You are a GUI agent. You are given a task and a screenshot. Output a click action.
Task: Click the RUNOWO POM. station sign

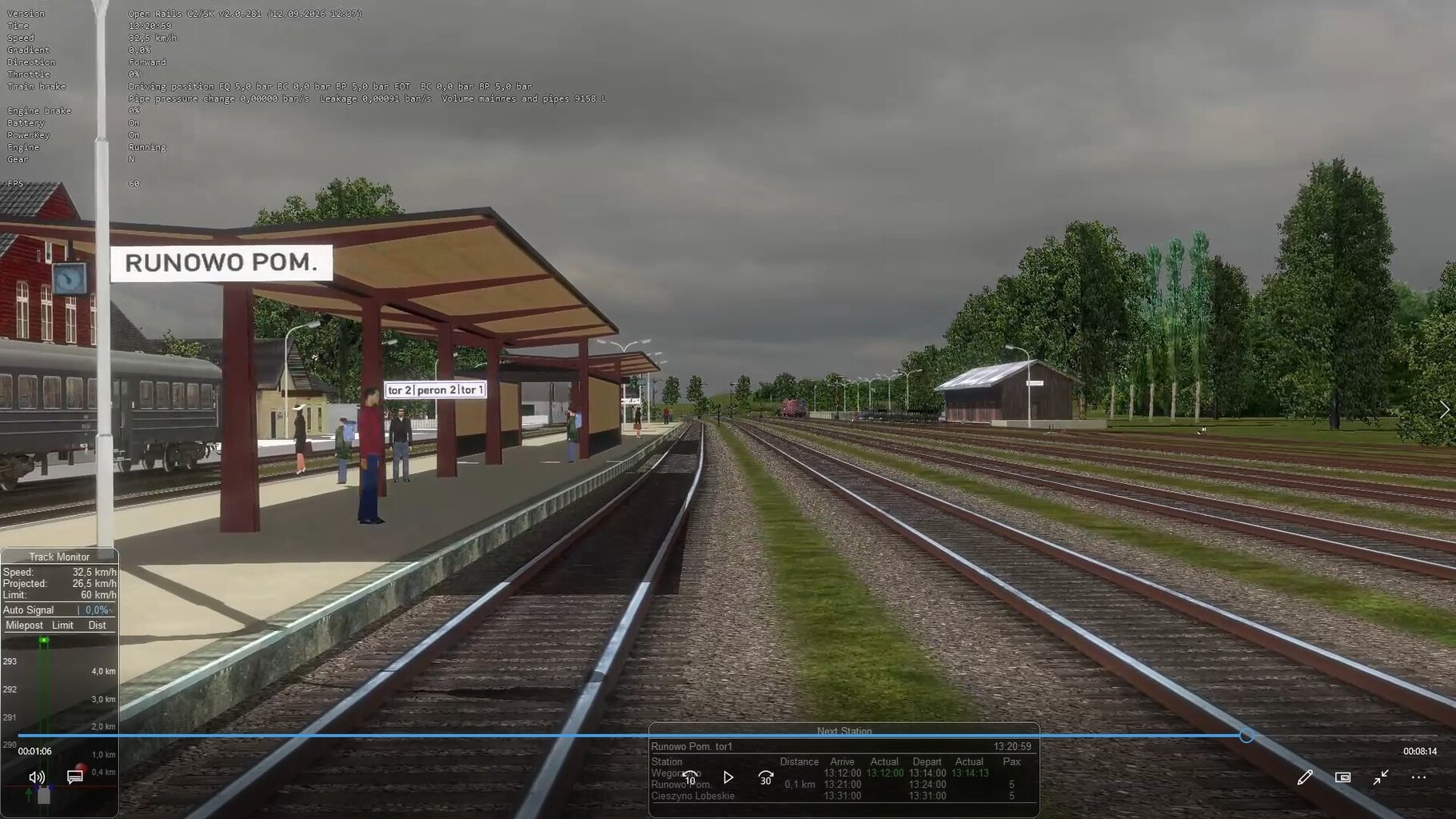[x=221, y=262]
